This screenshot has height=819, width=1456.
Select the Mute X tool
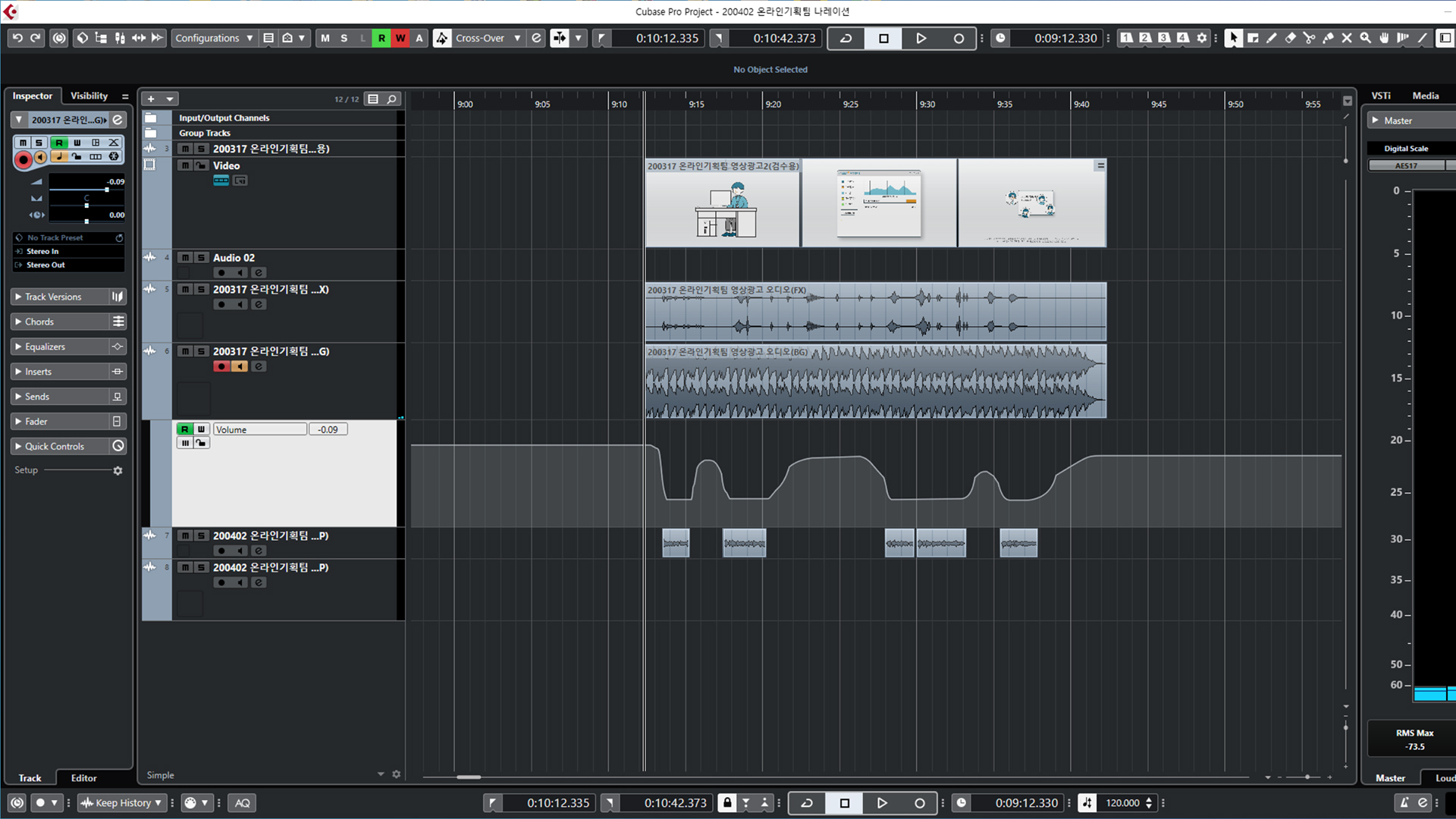point(1347,38)
